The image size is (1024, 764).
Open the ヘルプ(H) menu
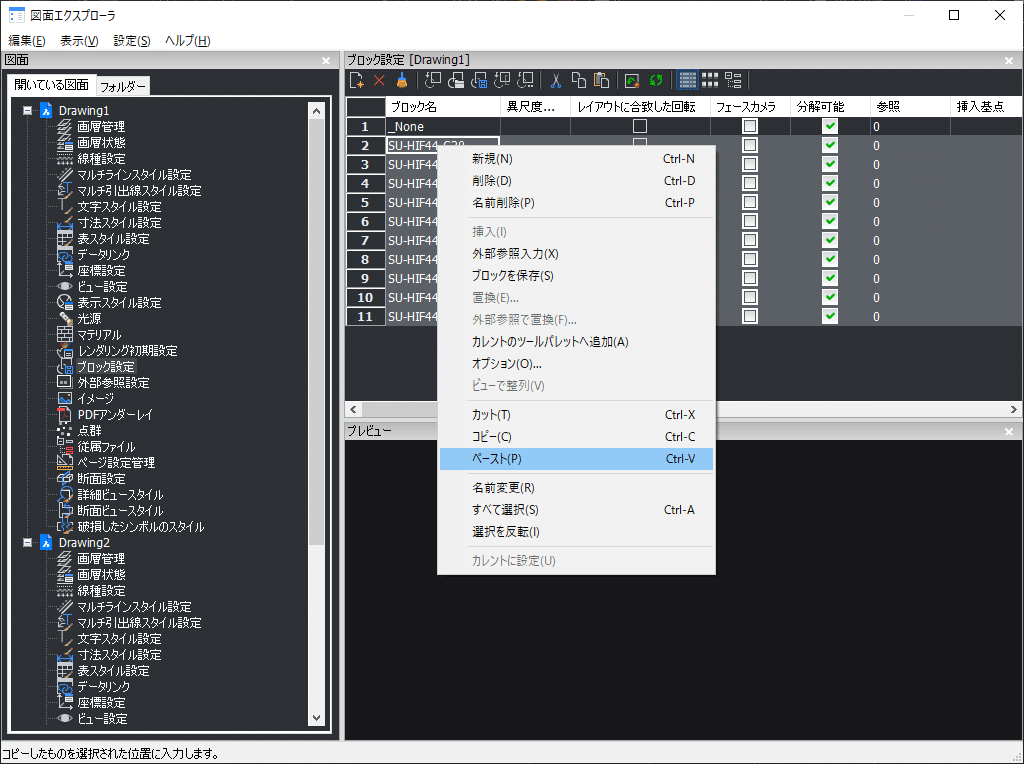click(187, 40)
